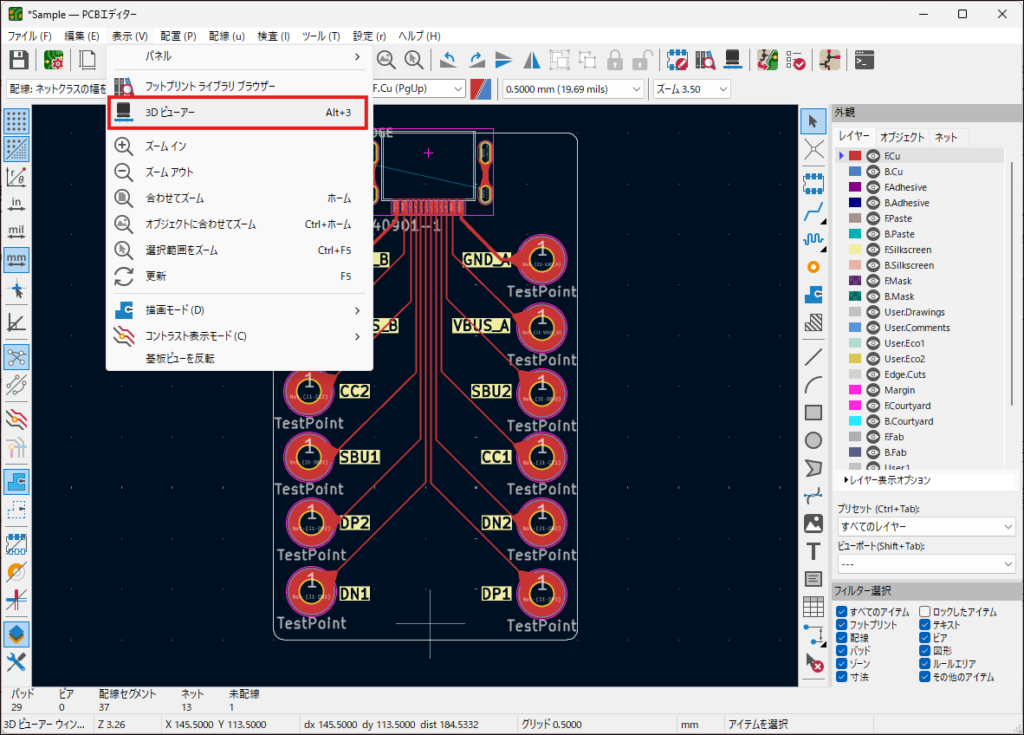Viewport: 1024px width, 735px height.
Task: Open the プリセット layer preset dropdown
Action: click(926, 526)
